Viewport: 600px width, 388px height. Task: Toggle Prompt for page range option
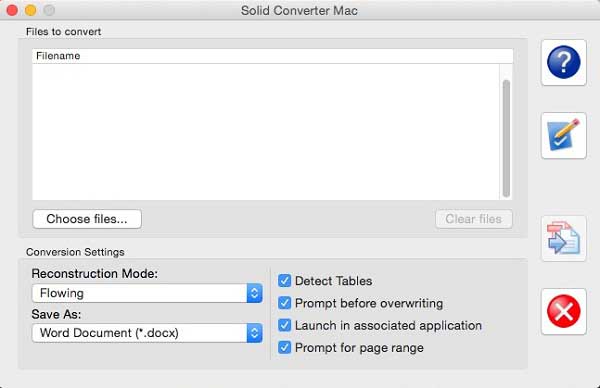(284, 347)
